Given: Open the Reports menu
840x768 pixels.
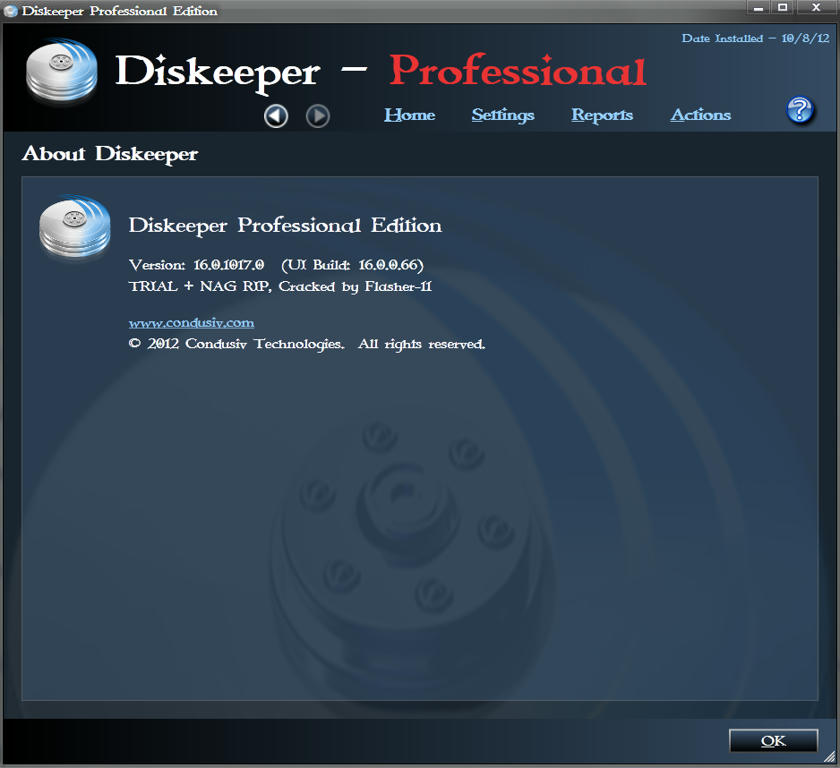Looking at the screenshot, I should point(602,115).
